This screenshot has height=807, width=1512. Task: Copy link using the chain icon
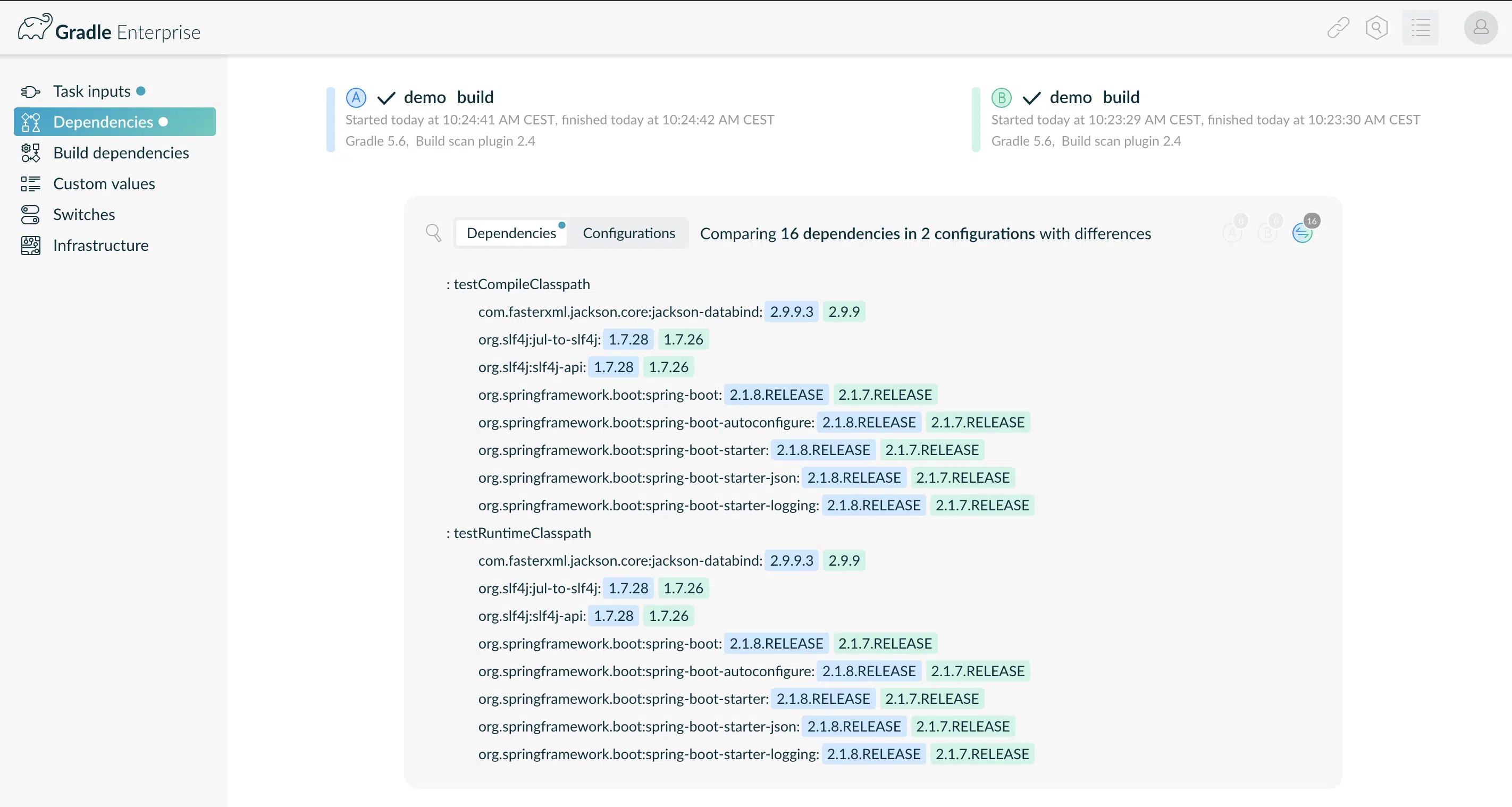click(x=1338, y=28)
